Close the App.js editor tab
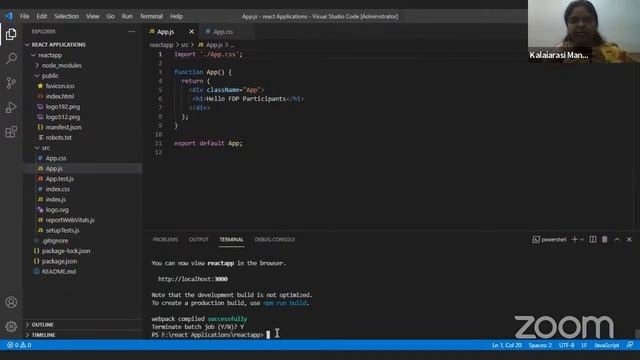640x360 pixels. tap(191, 31)
